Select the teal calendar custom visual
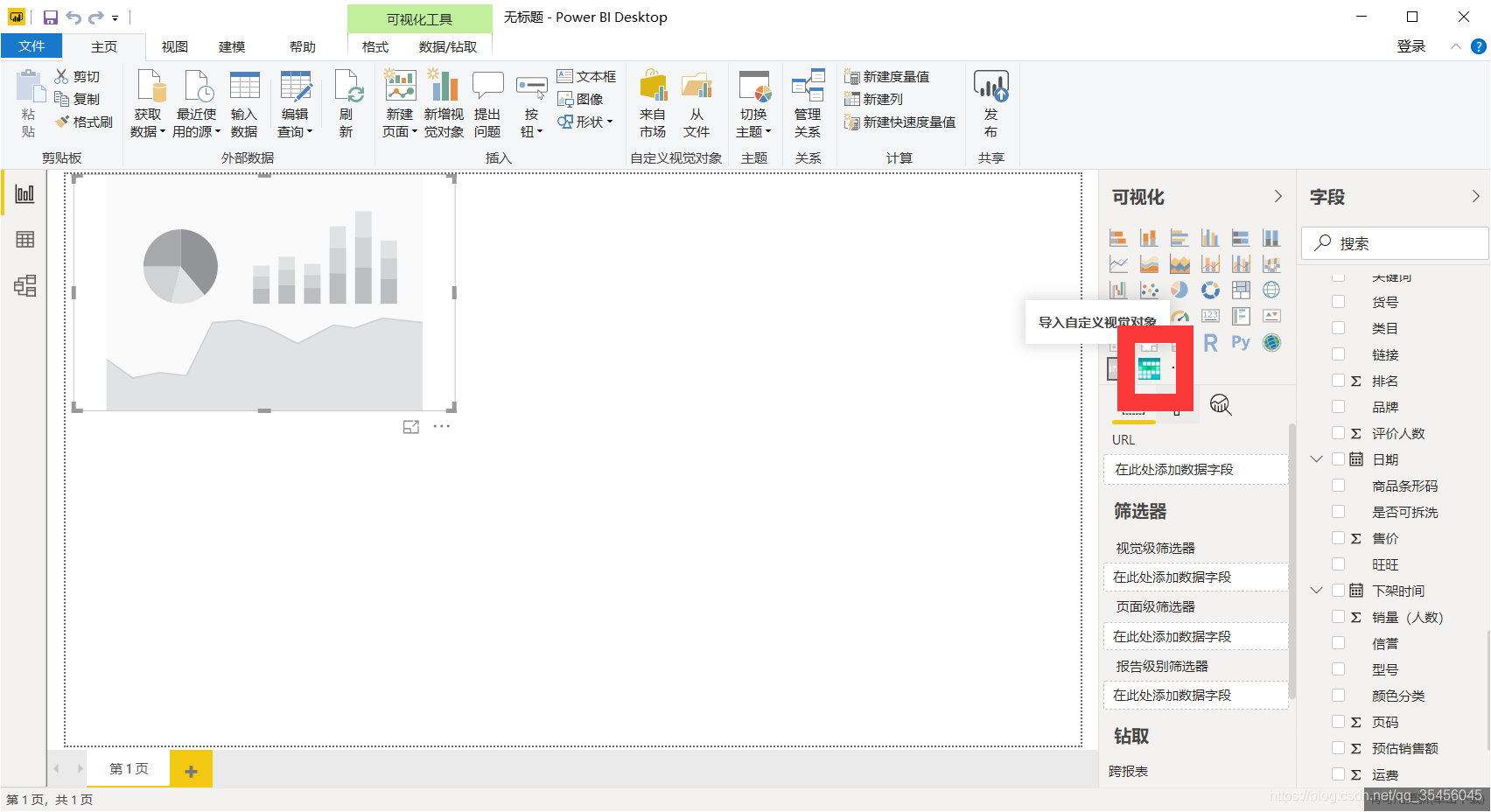 1149,369
